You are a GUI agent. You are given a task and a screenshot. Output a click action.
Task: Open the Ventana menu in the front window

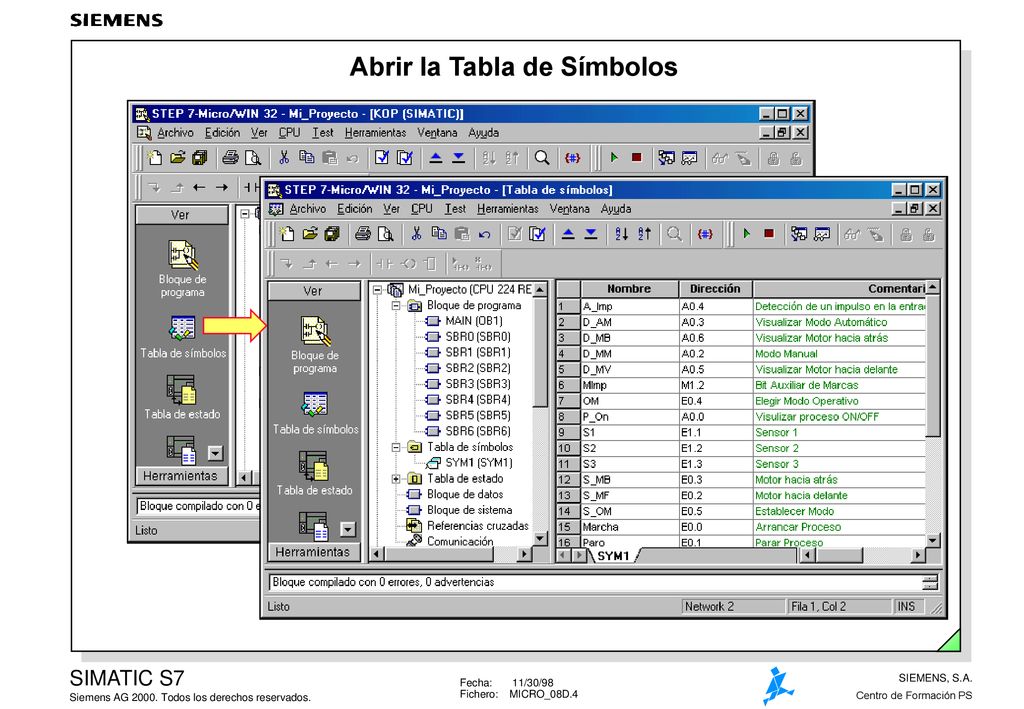pos(569,209)
